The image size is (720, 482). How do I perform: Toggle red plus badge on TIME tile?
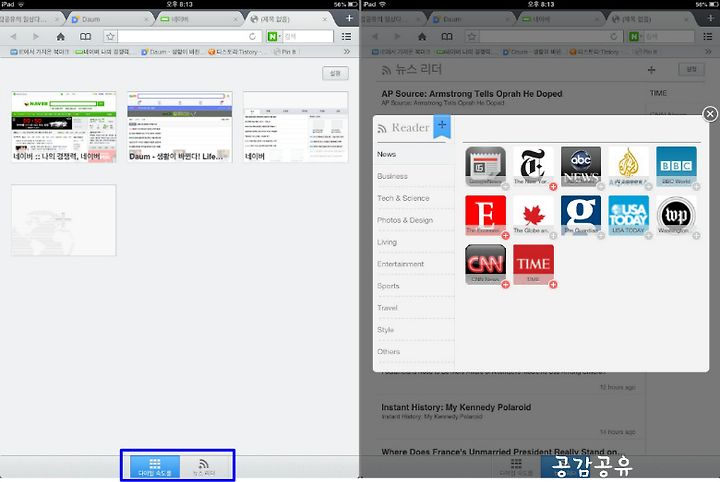[x=553, y=285]
